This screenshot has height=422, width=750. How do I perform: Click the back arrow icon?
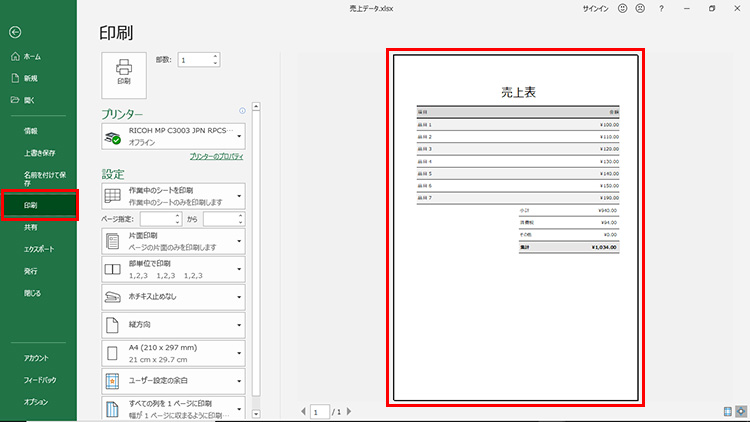(x=14, y=33)
